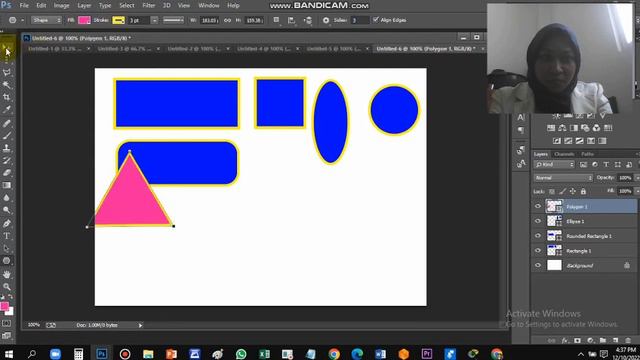Open the Filter menu
The width and height of the screenshot is (640, 360).
(x=149, y=6)
